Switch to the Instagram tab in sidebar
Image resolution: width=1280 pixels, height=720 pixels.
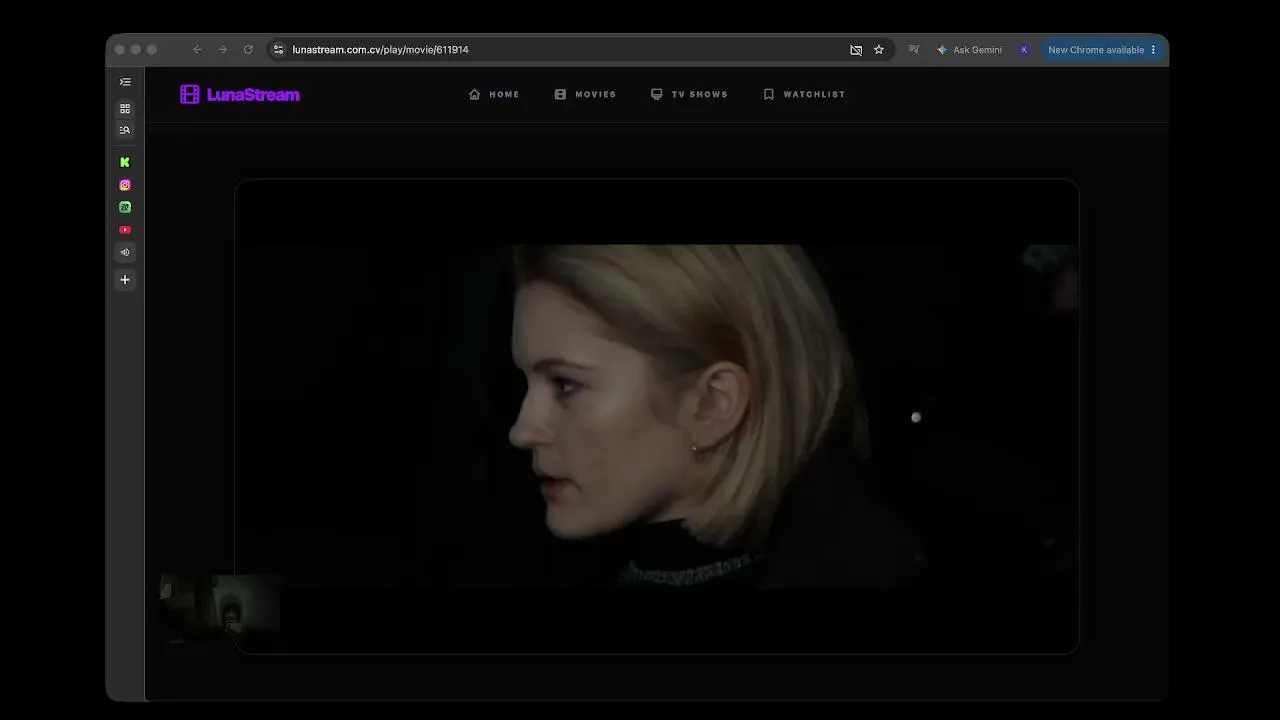pyautogui.click(x=125, y=185)
